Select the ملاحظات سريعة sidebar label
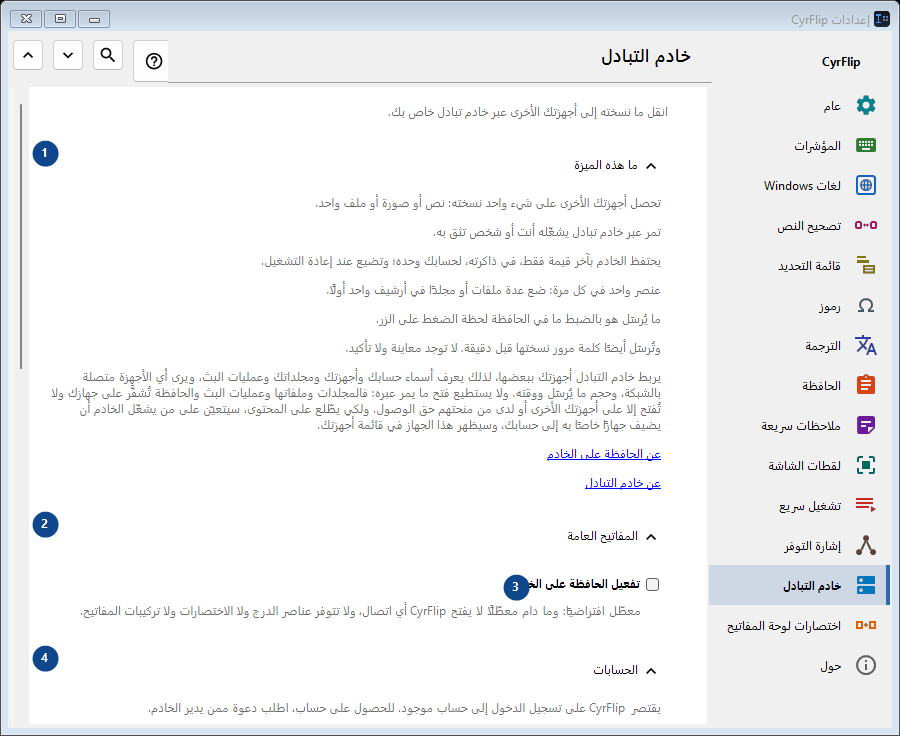Screen dimensions: 900x736 (x=801, y=425)
